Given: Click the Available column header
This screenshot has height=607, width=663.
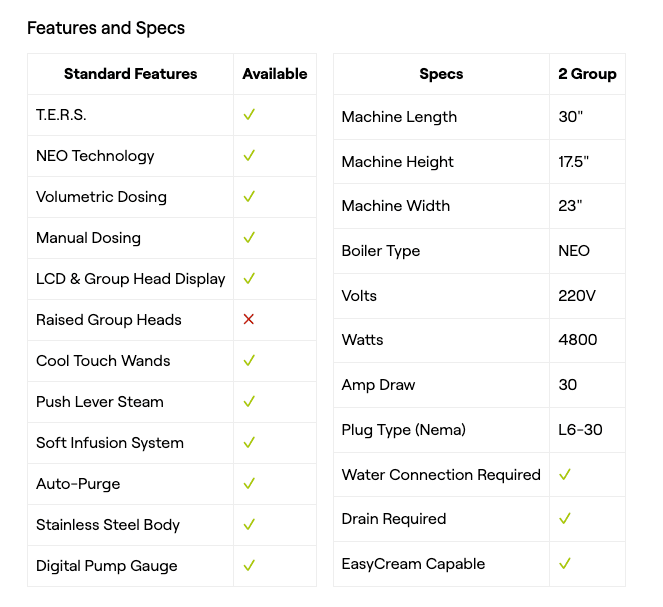Looking at the screenshot, I should pyautogui.click(x=275, y=74).
